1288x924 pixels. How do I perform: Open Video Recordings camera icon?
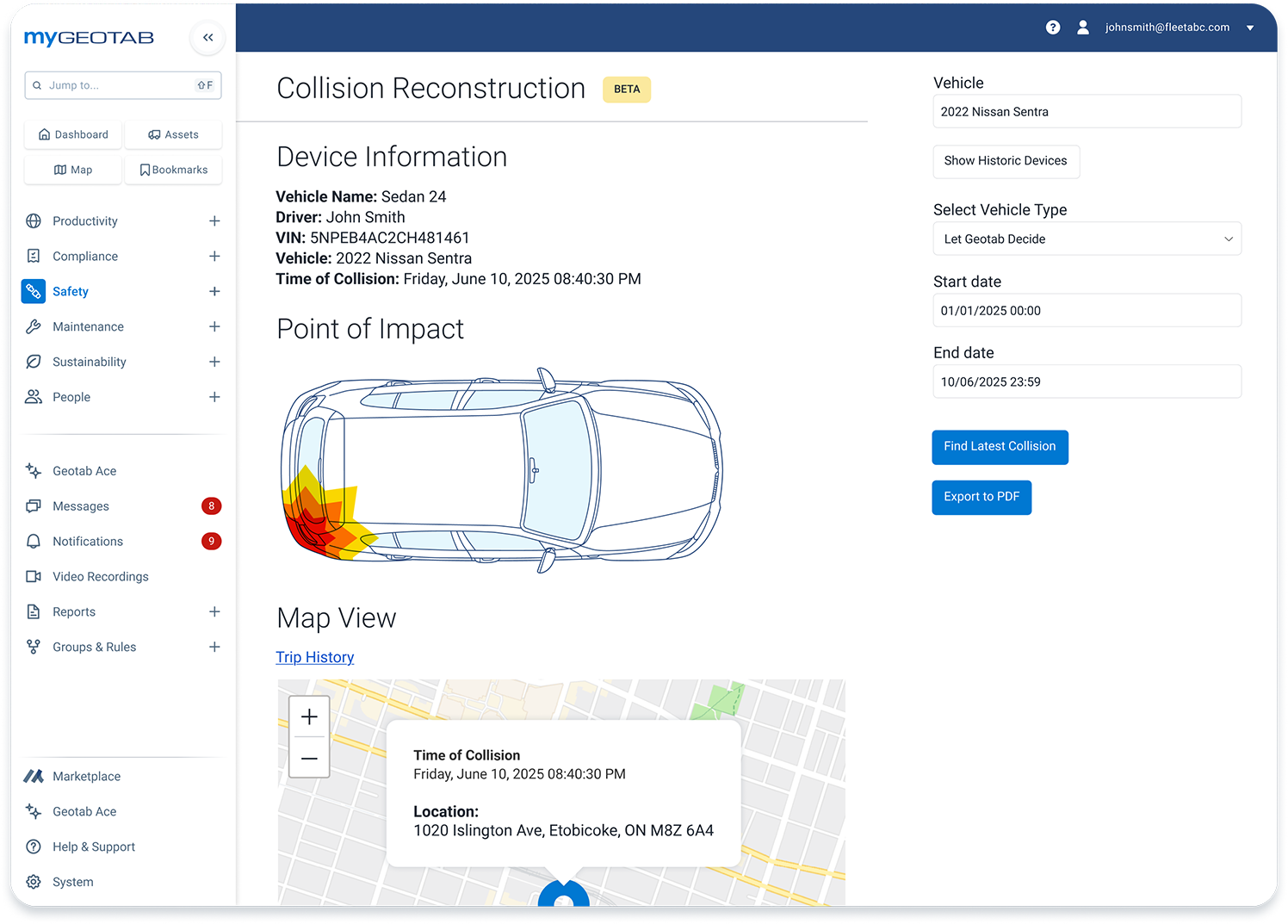[34, 576]
